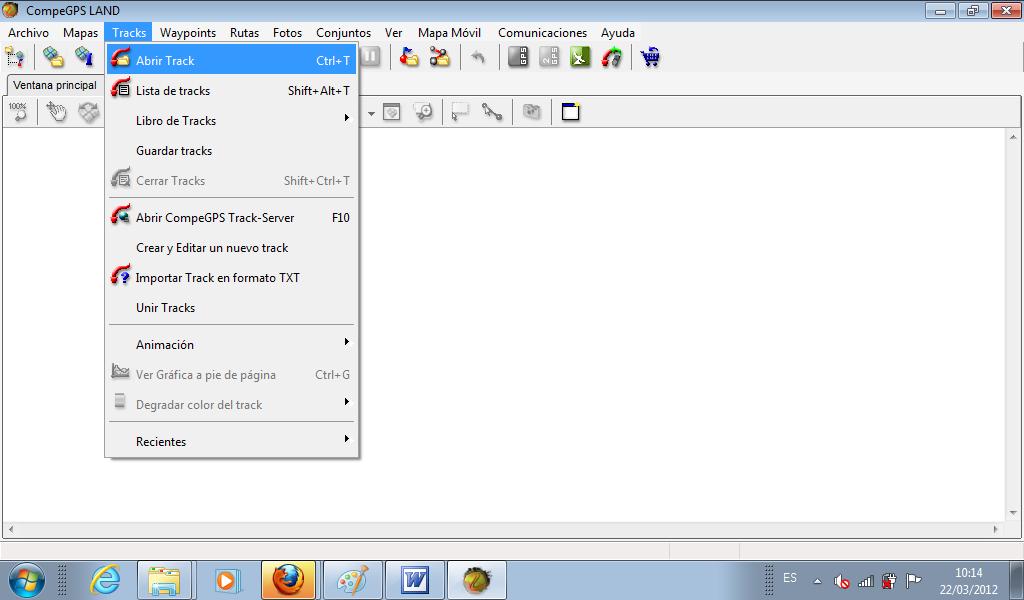Click the greyed pause button in toolbar
Image resolution: width=1024 pixels, height=600 pixels.
370,57
